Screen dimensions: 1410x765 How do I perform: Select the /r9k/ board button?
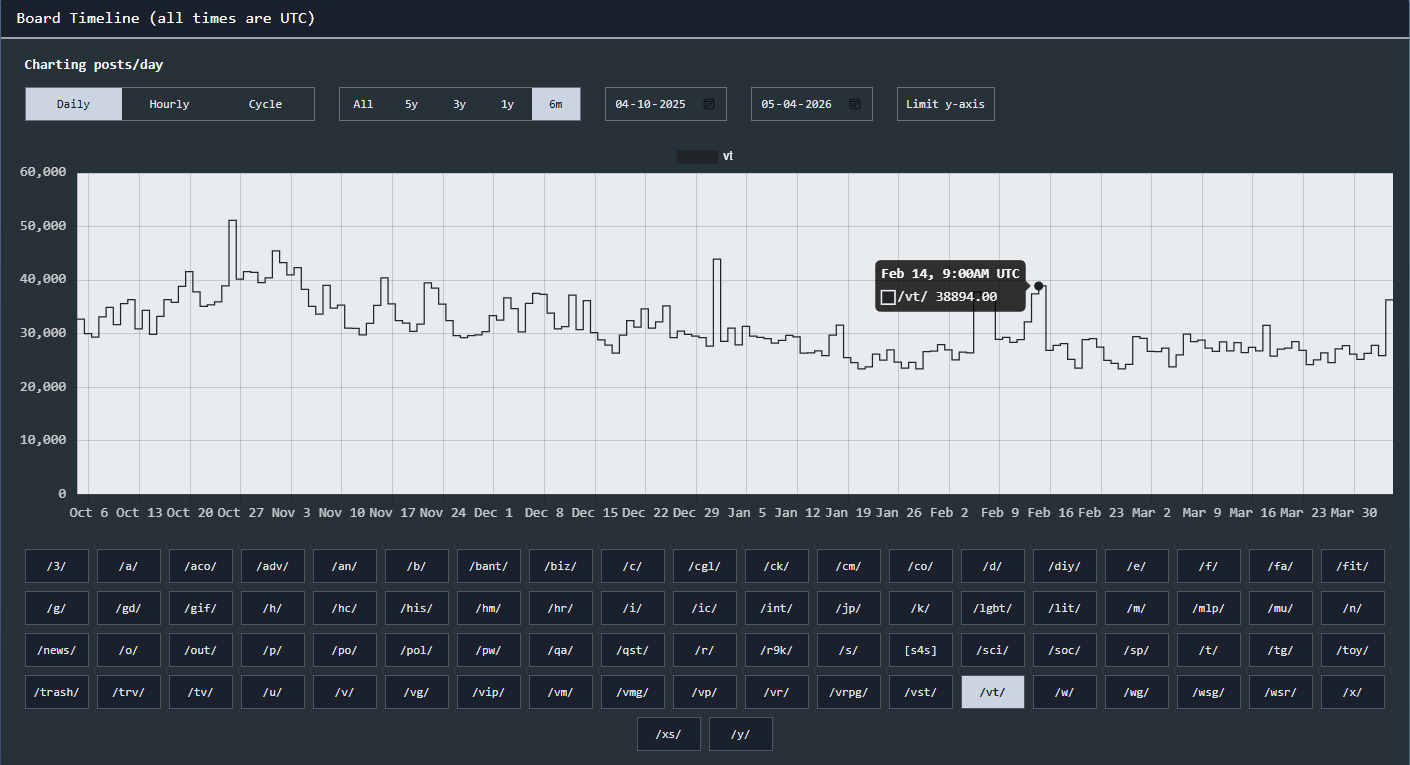point(777,650)
